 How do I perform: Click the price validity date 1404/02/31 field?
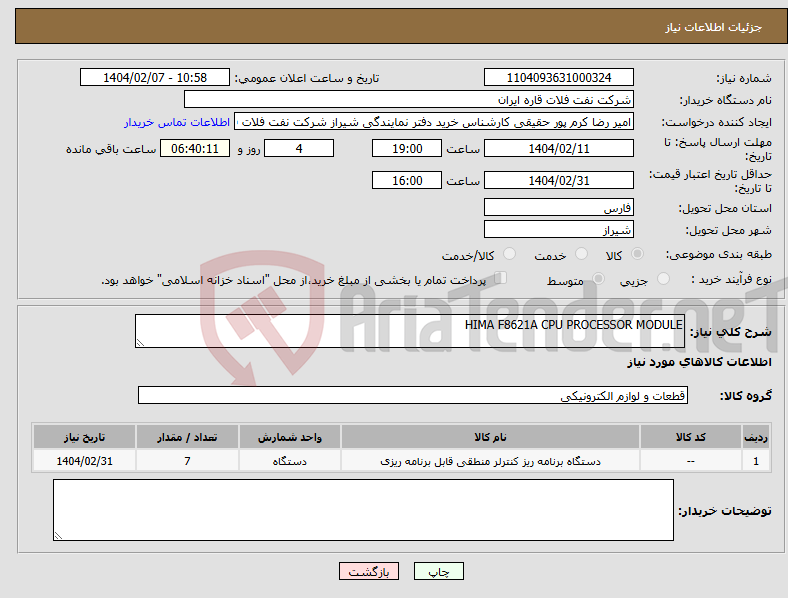point(559,180)
